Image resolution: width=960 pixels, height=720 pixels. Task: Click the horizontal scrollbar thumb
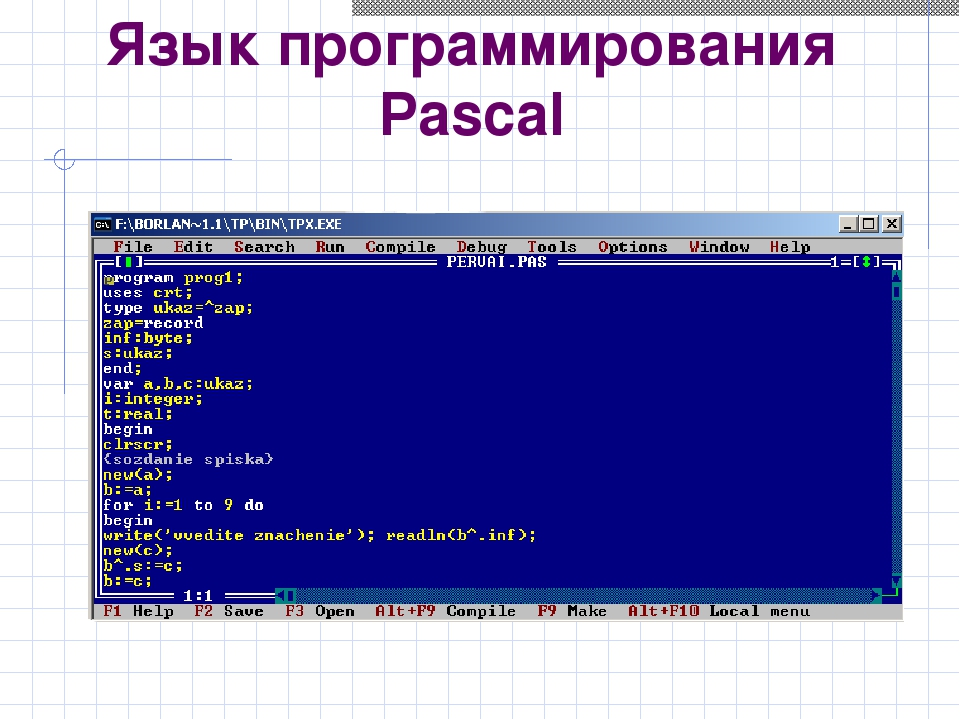tap(290, 594)
